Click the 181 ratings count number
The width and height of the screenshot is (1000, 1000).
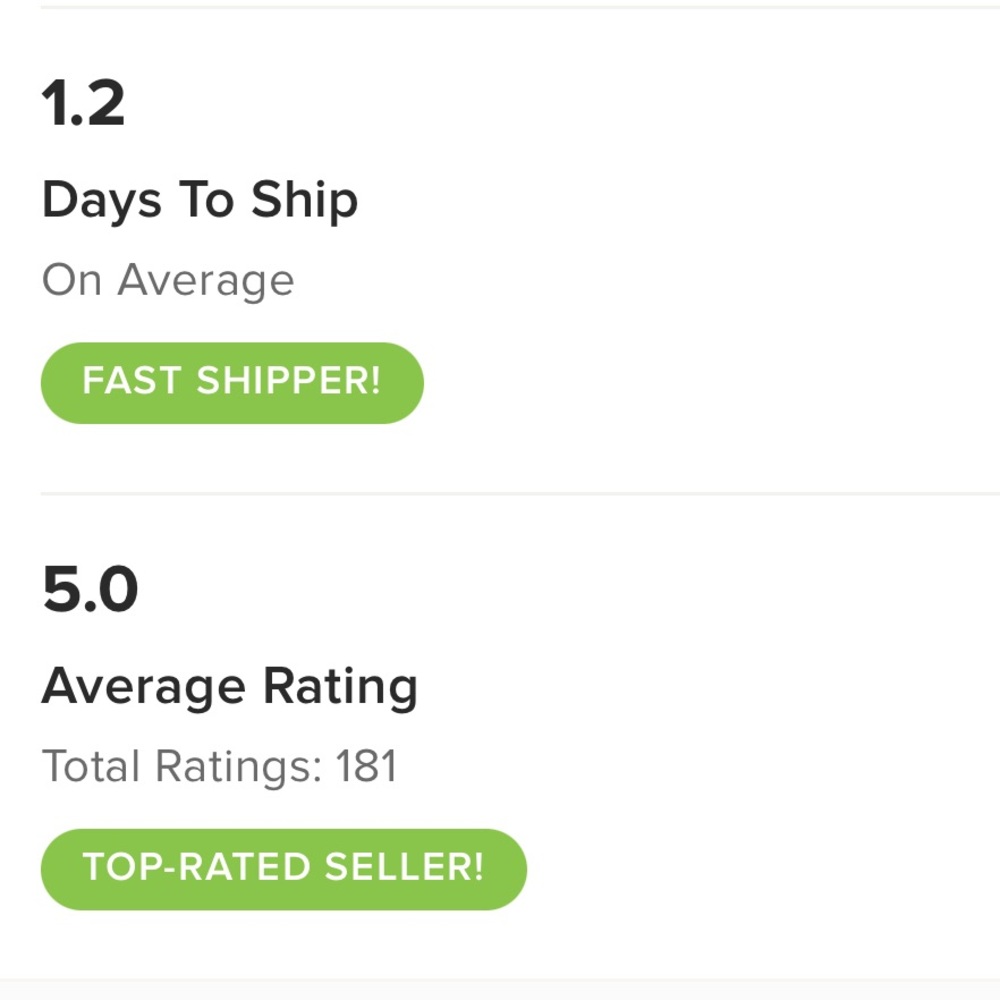click(366, 767)
